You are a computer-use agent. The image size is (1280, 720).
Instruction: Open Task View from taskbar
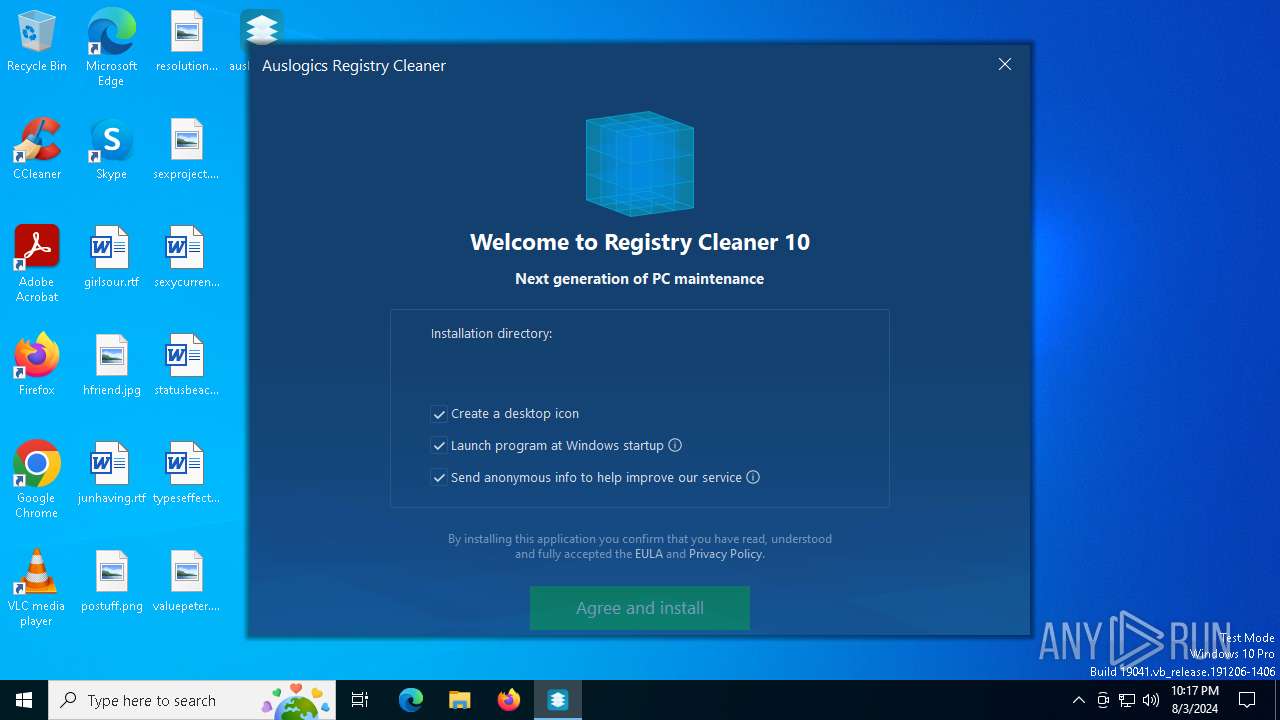pos(361,700)
